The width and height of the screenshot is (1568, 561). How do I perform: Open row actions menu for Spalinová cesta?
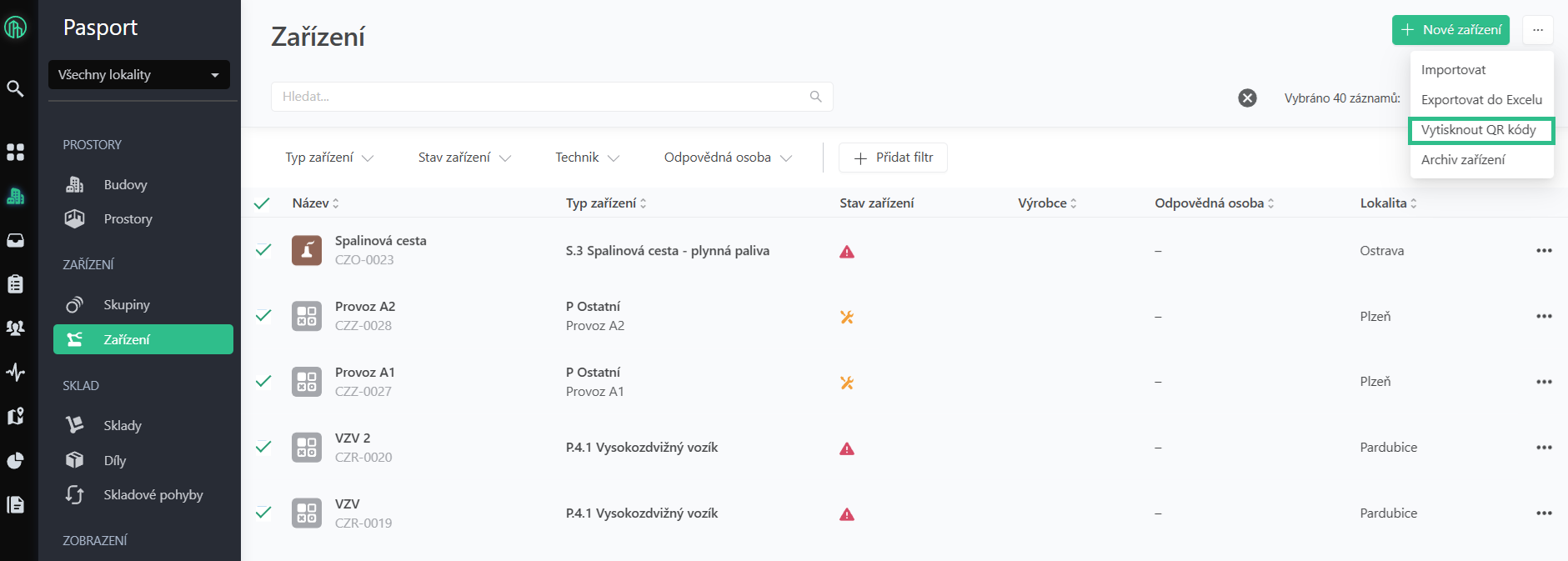(1544, 251)
